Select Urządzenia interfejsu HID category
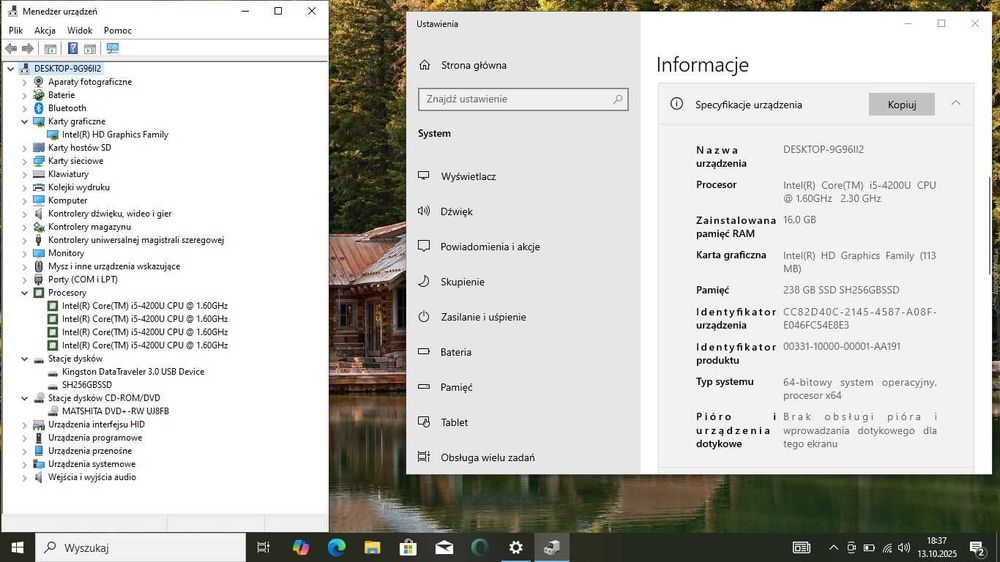The image size is (1000, 562). [96, 424]
